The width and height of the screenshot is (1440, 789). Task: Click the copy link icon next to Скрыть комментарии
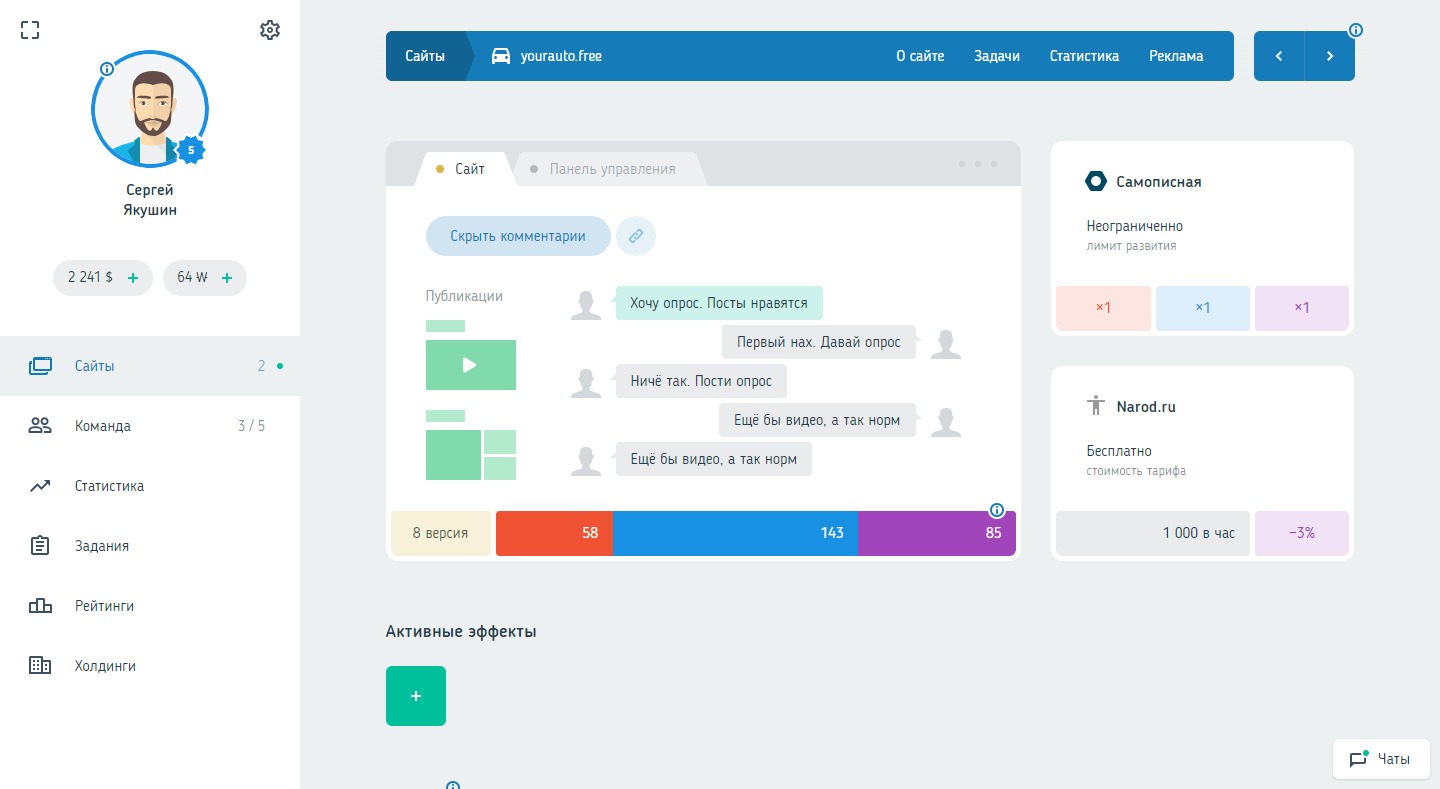635,237
